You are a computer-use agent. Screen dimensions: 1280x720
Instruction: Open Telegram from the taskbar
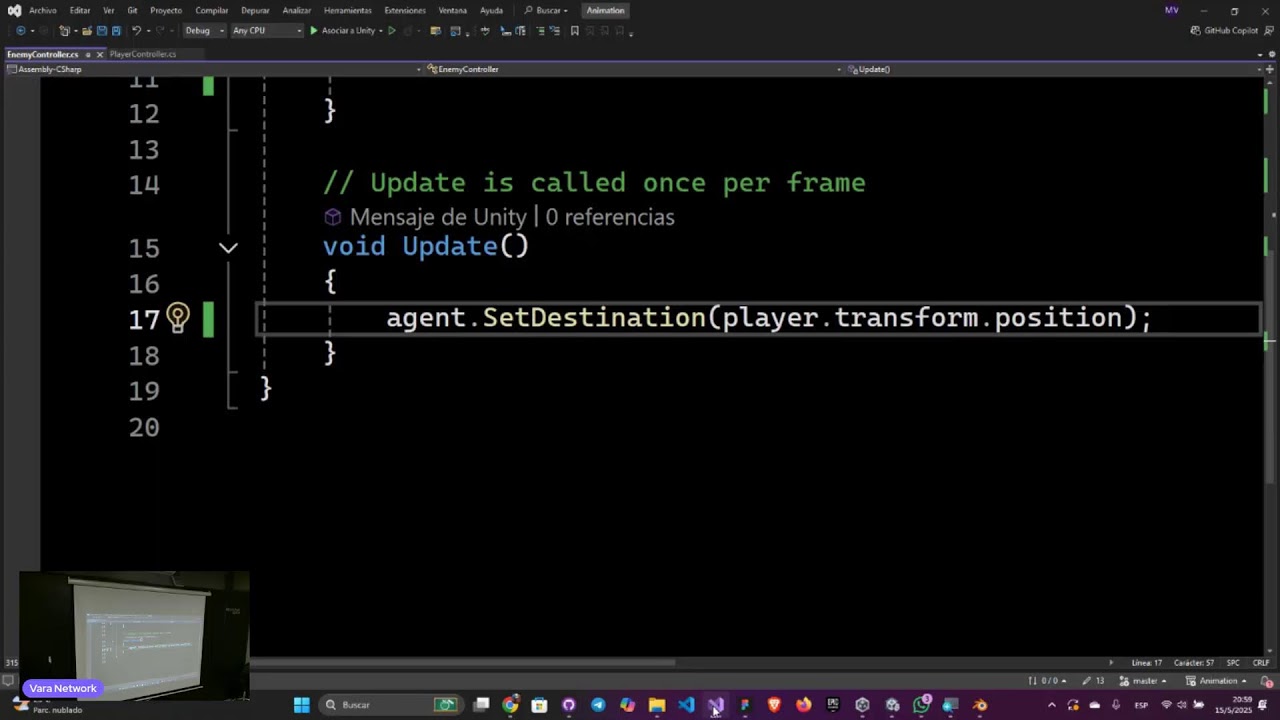click(x=598, y=705)
